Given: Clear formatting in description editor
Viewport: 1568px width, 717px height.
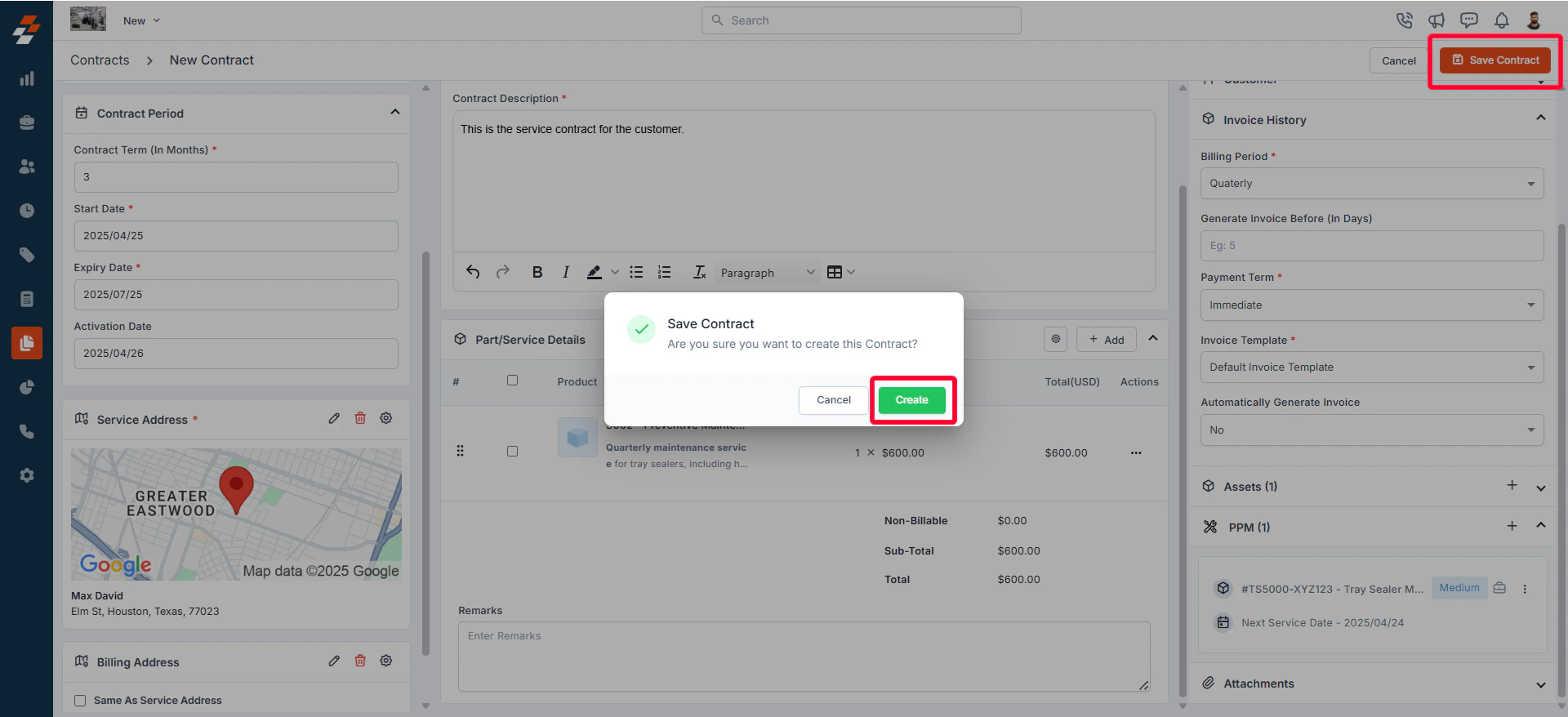Looking at the screenshot, I should point(700,272).
